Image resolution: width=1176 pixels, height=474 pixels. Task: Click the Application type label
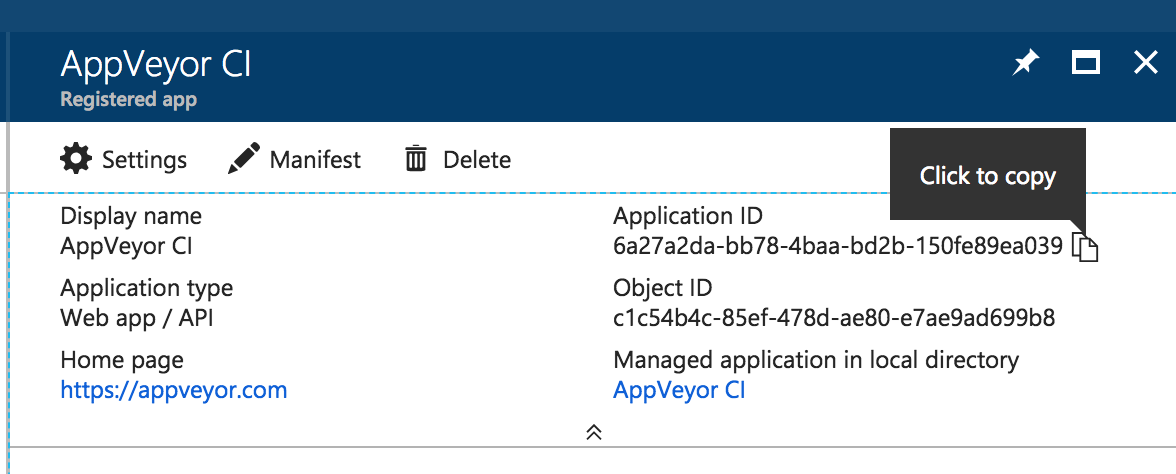[147, 288]
